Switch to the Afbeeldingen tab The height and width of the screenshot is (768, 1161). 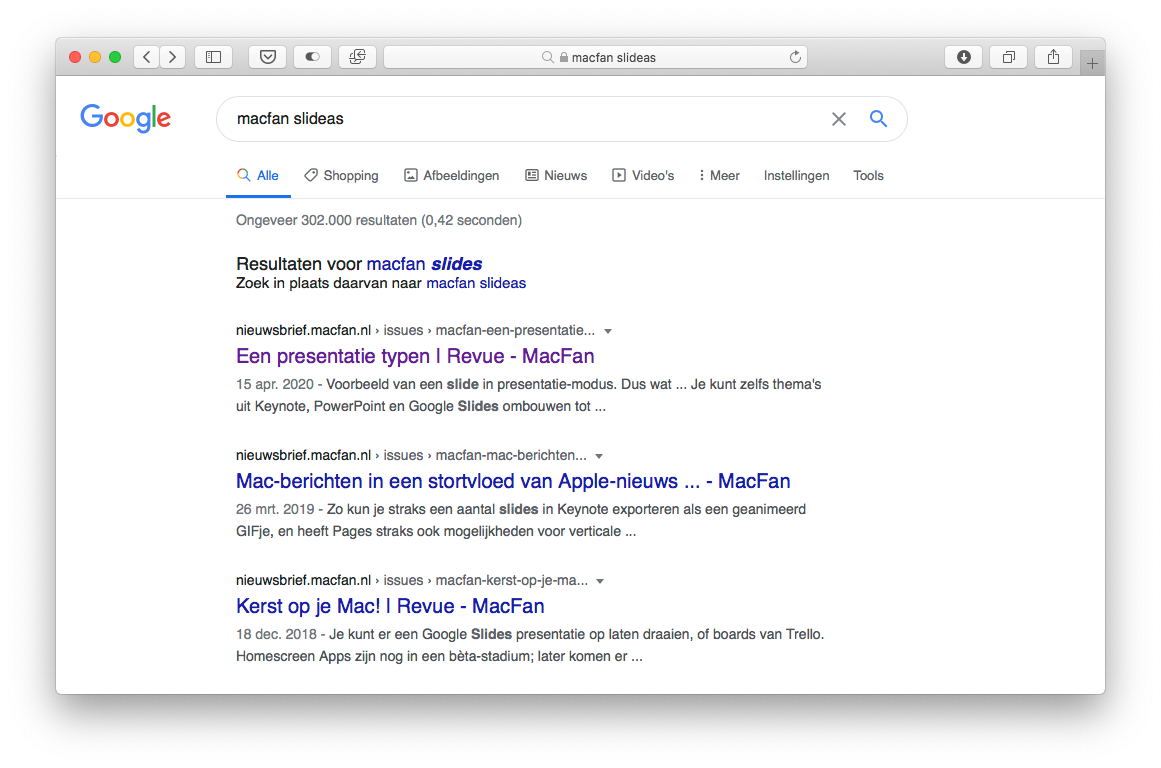click(451, 176)
